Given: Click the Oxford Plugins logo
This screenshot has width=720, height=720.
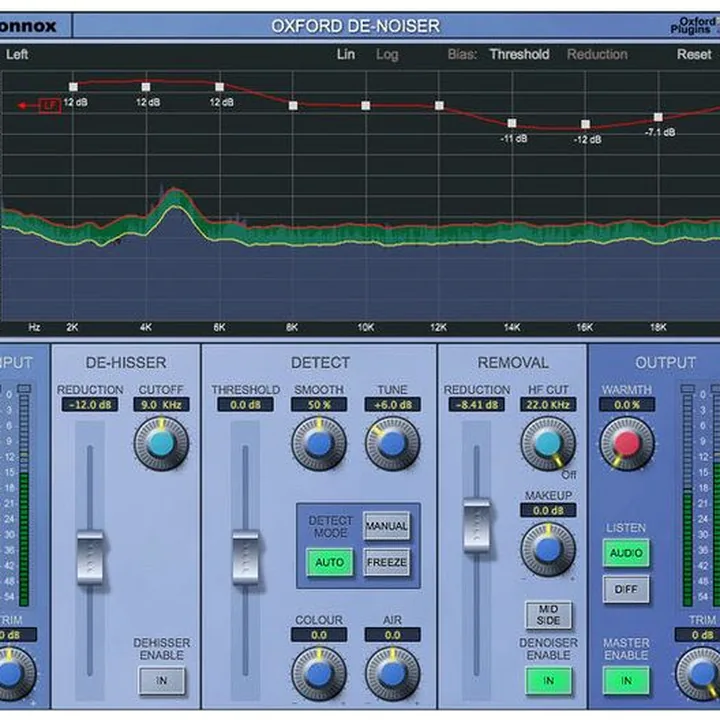Looking at the screenshot, I should tap(695, 26).
